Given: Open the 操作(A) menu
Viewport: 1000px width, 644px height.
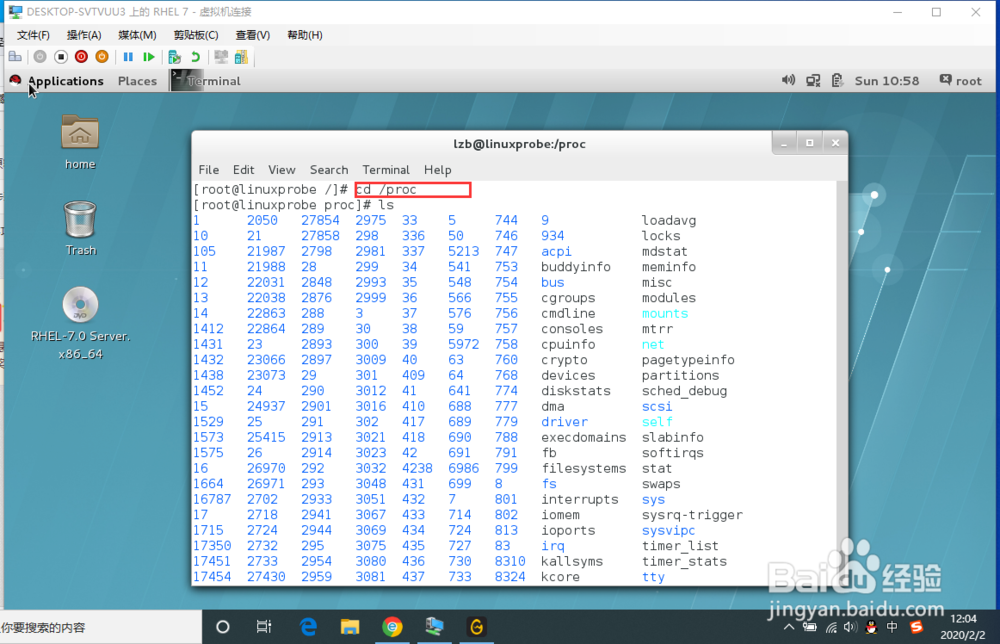Looking at the screenshot, I should pyautogui.click(x=84, y=35).
